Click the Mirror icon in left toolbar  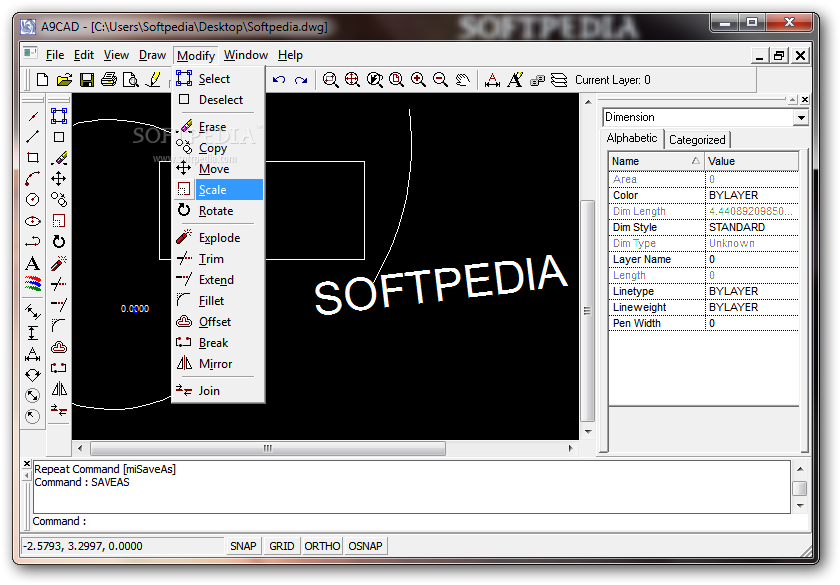[59, 389]
